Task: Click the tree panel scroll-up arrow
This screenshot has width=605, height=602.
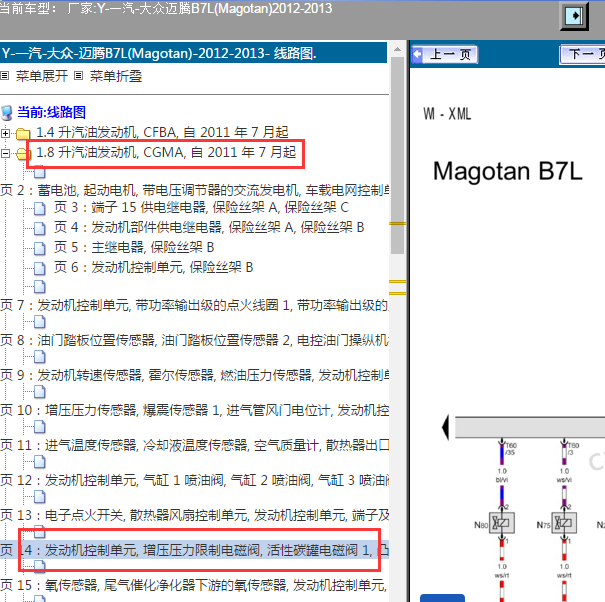Action: point(397,49)
